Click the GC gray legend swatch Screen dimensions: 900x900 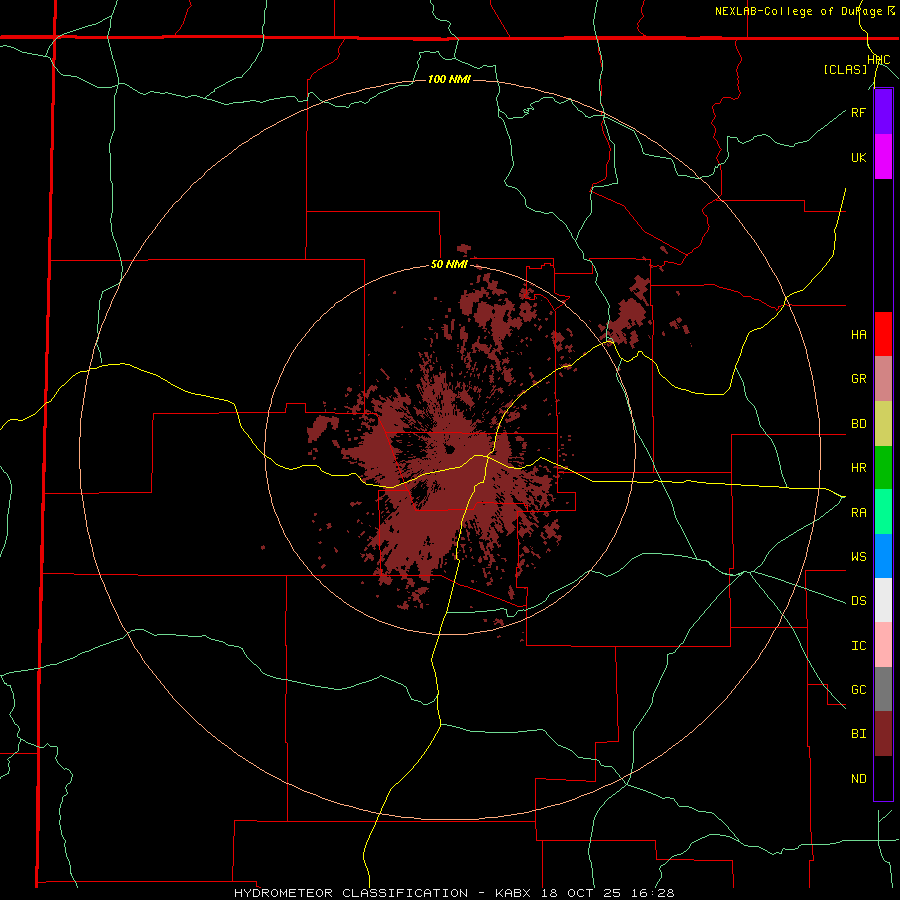pos(883,689)
